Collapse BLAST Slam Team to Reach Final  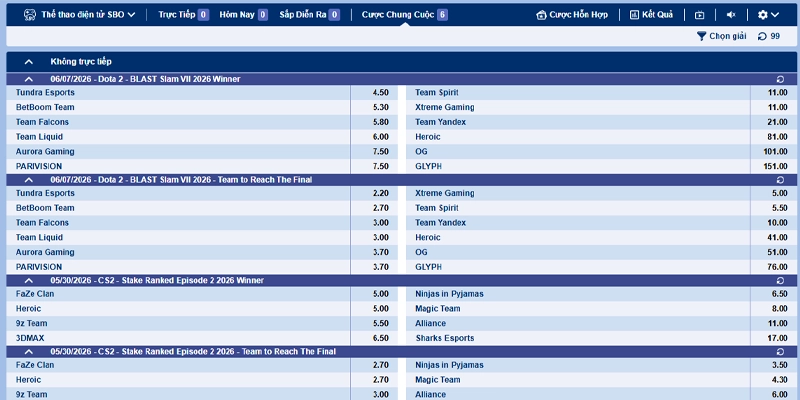point(29,180)
